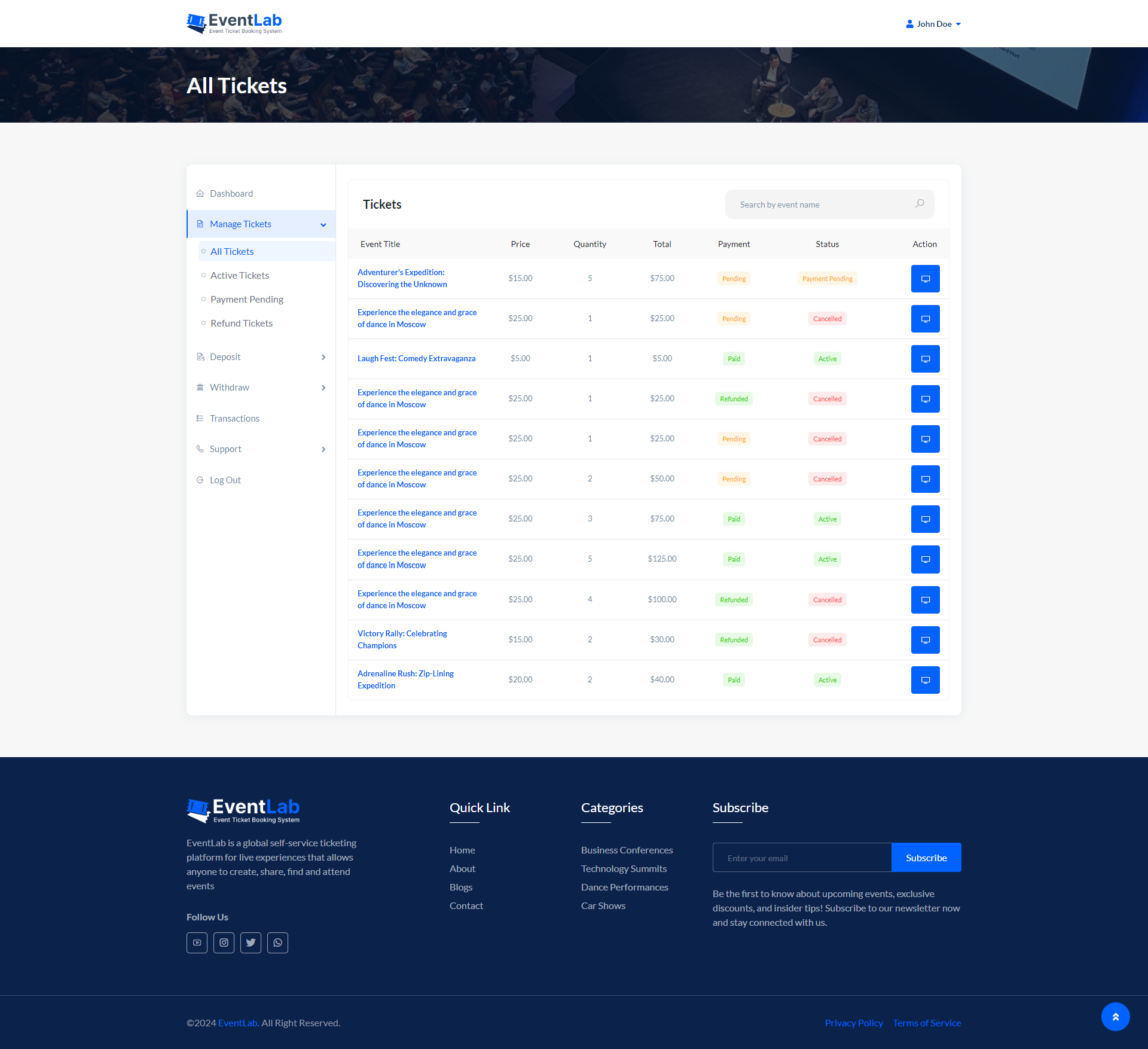Click the Twitter icon in the footer
This screenshot has height=1049, width=1148.
[x=251, y=943]
